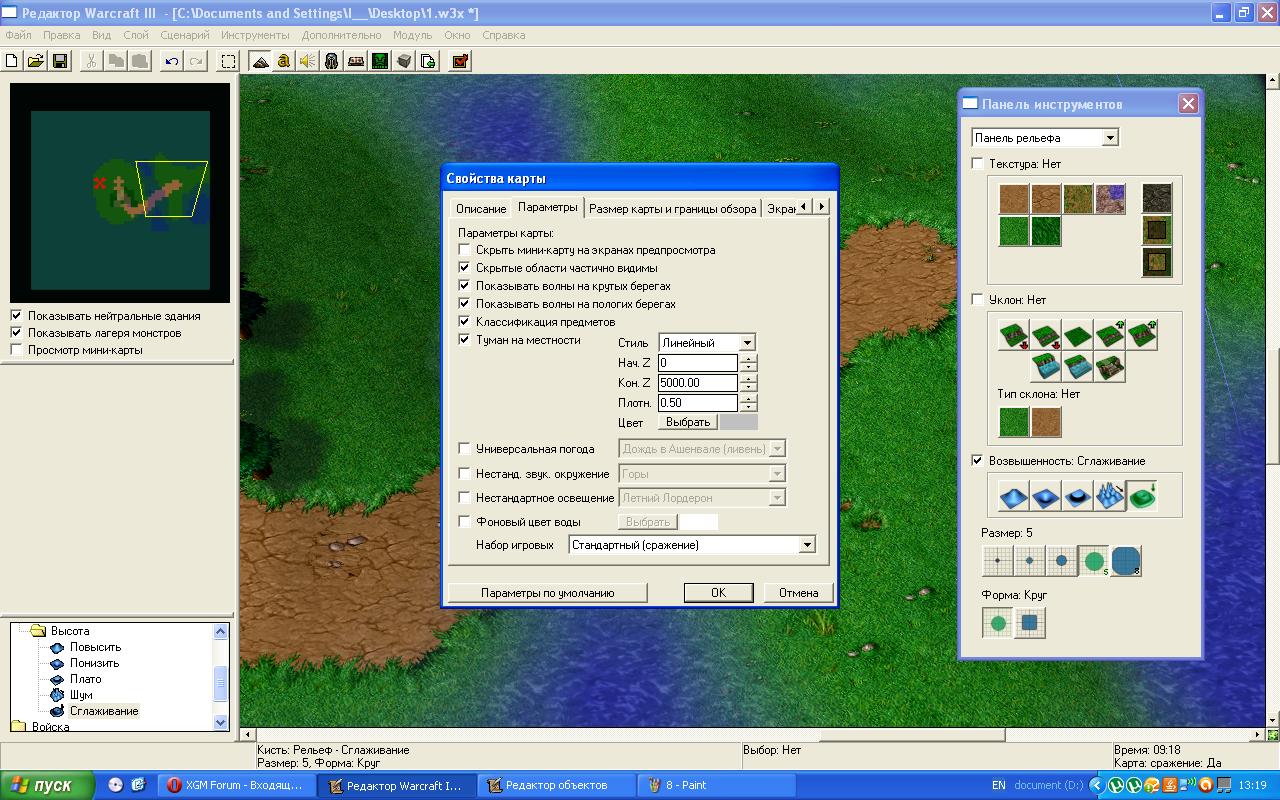Image resolution: width=1280 pixels, height=800 pixels.
Task: Save the map with the floppy disk icon
Action: (x=60, y=61)
